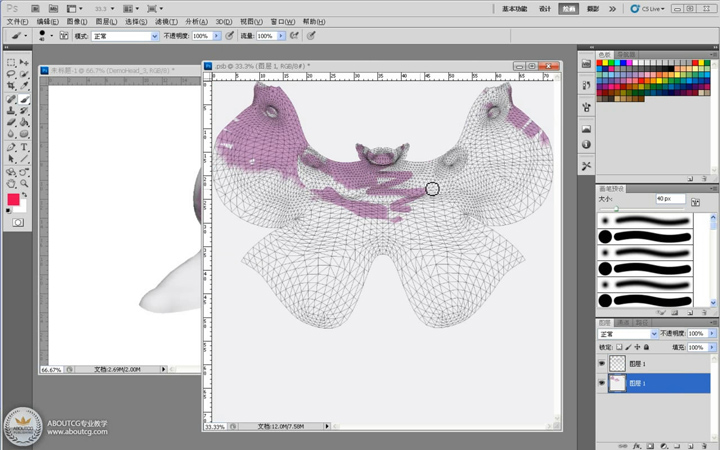
Task: Open the flow 流量 slider arrow
Action: (x=281, y=36)
